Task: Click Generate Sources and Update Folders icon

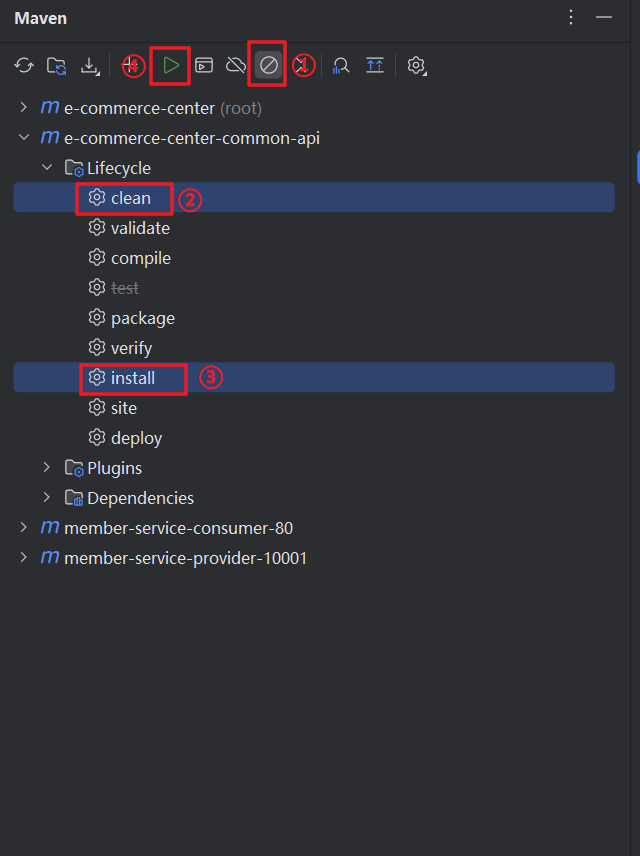Action: (57, 66)
